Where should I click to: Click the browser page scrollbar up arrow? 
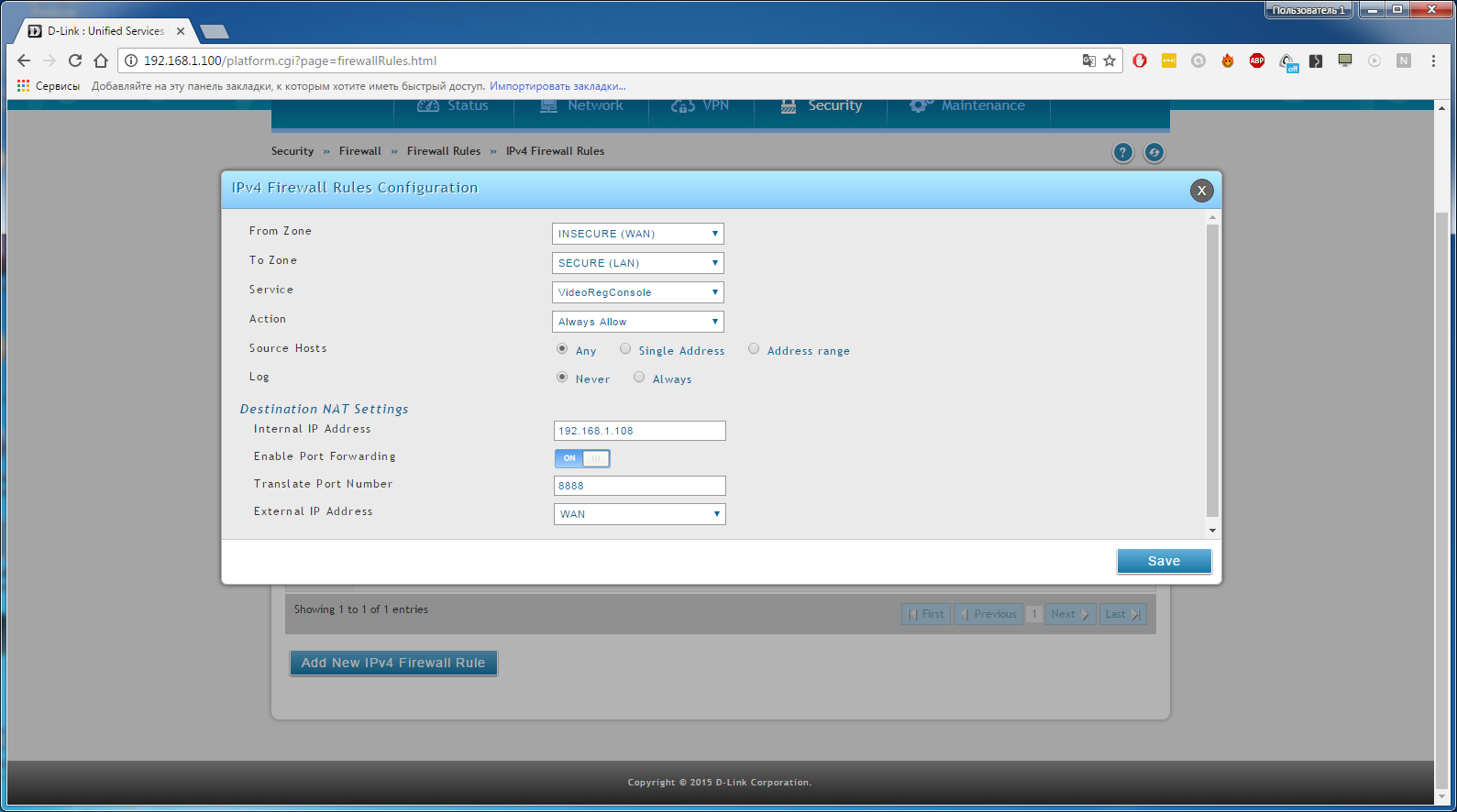(1442, 107)
